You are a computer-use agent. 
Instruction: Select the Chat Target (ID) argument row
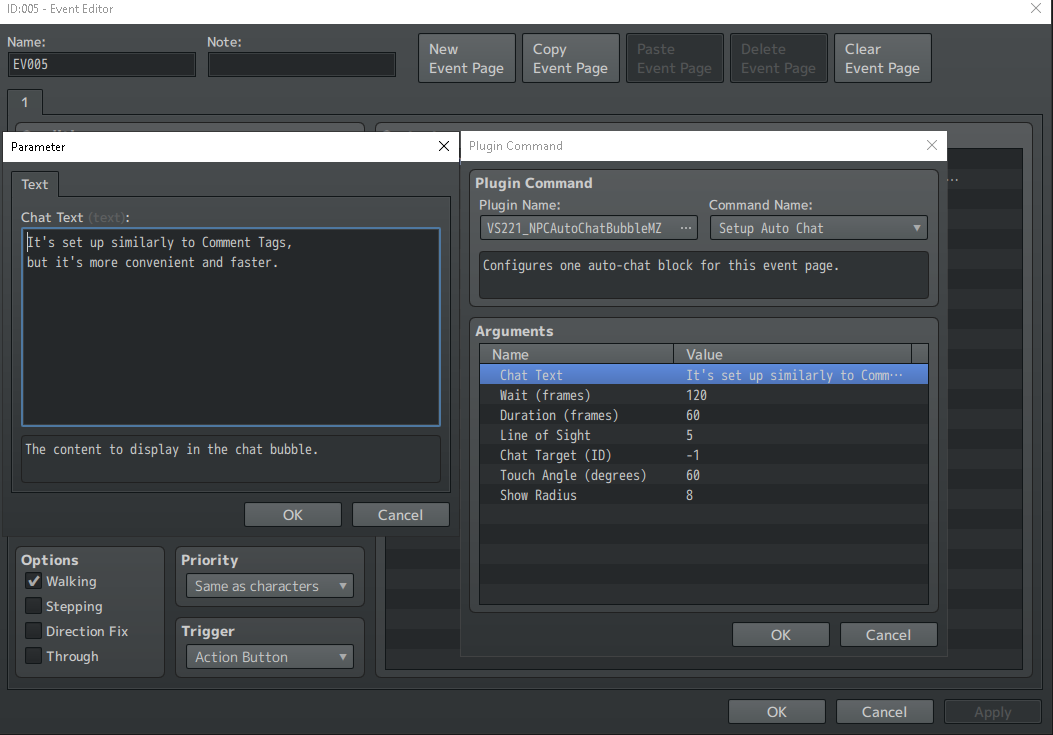click(x=704, y=455)
